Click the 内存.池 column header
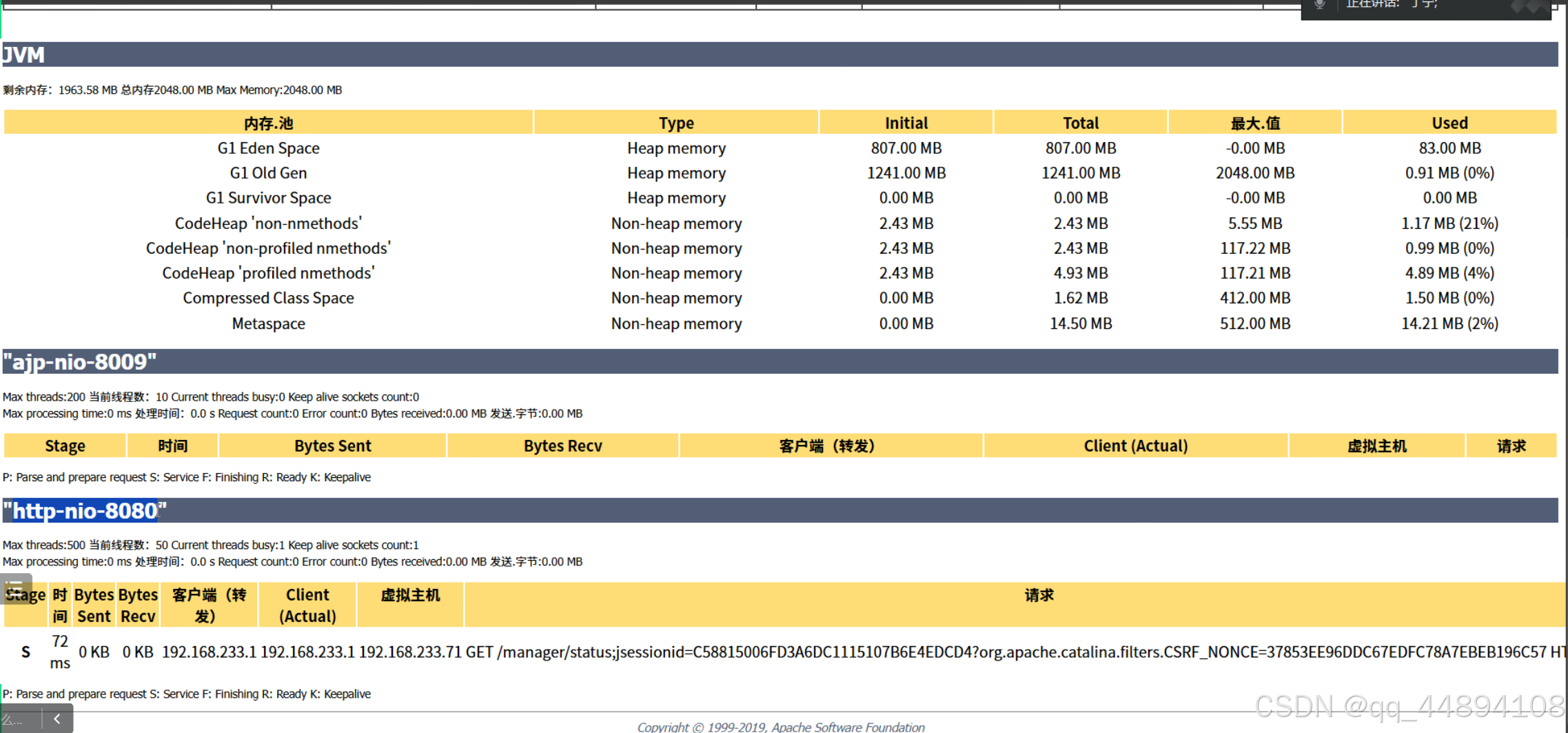 coord(268,123)
